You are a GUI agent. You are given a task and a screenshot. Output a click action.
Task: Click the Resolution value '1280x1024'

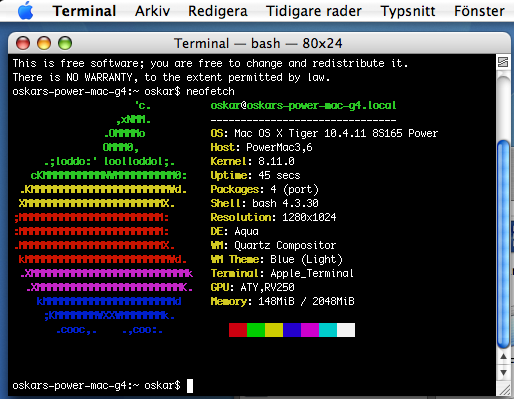[x=309, y=218]
